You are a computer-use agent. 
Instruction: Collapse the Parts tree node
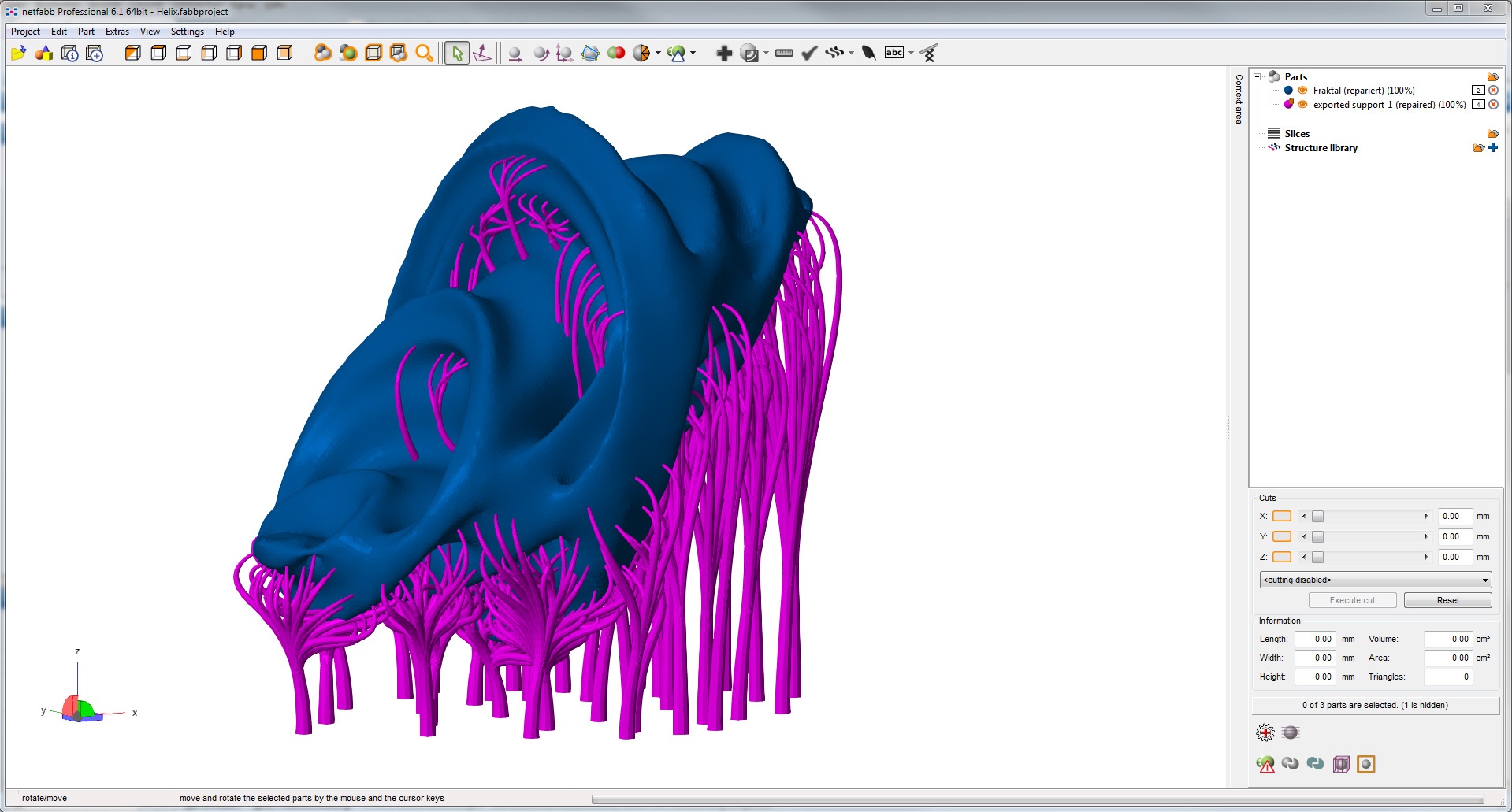(1258, 77)
